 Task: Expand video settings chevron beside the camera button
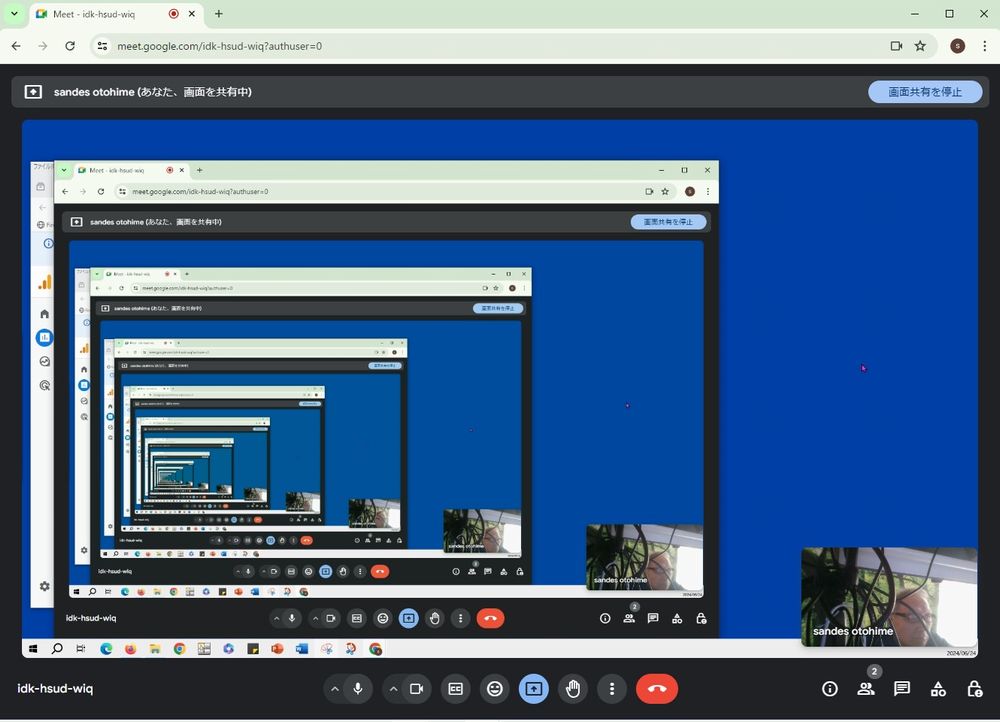pyautogui.click(x=393, y=689)
